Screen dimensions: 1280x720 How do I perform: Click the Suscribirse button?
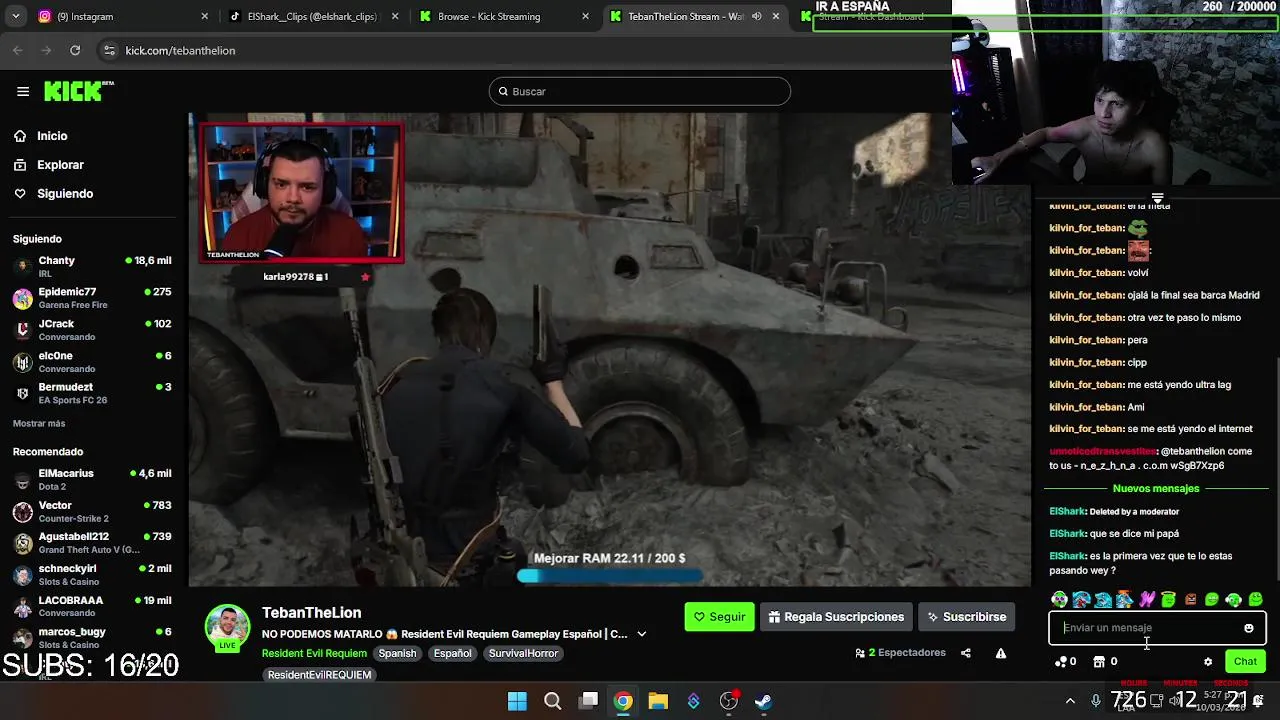966,617
